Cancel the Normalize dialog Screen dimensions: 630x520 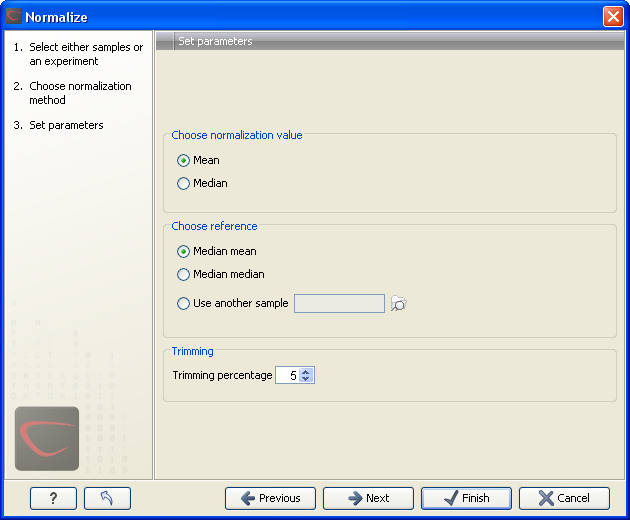(565, 498)
